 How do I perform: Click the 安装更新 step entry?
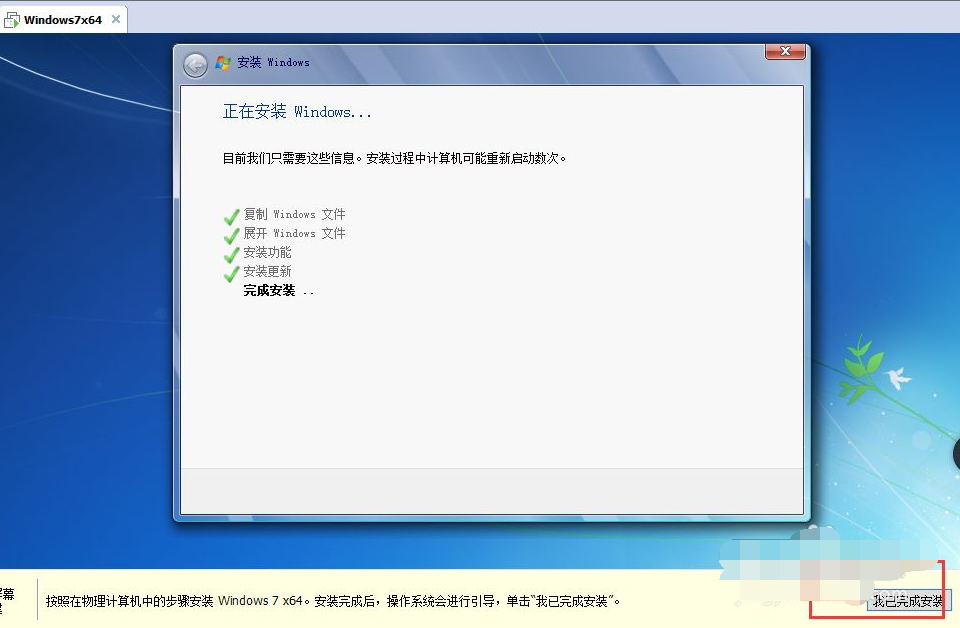tap(266, 271)
